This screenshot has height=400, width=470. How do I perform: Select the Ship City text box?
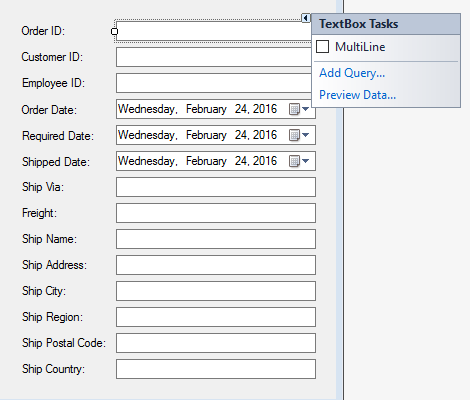tap(216, 291)
